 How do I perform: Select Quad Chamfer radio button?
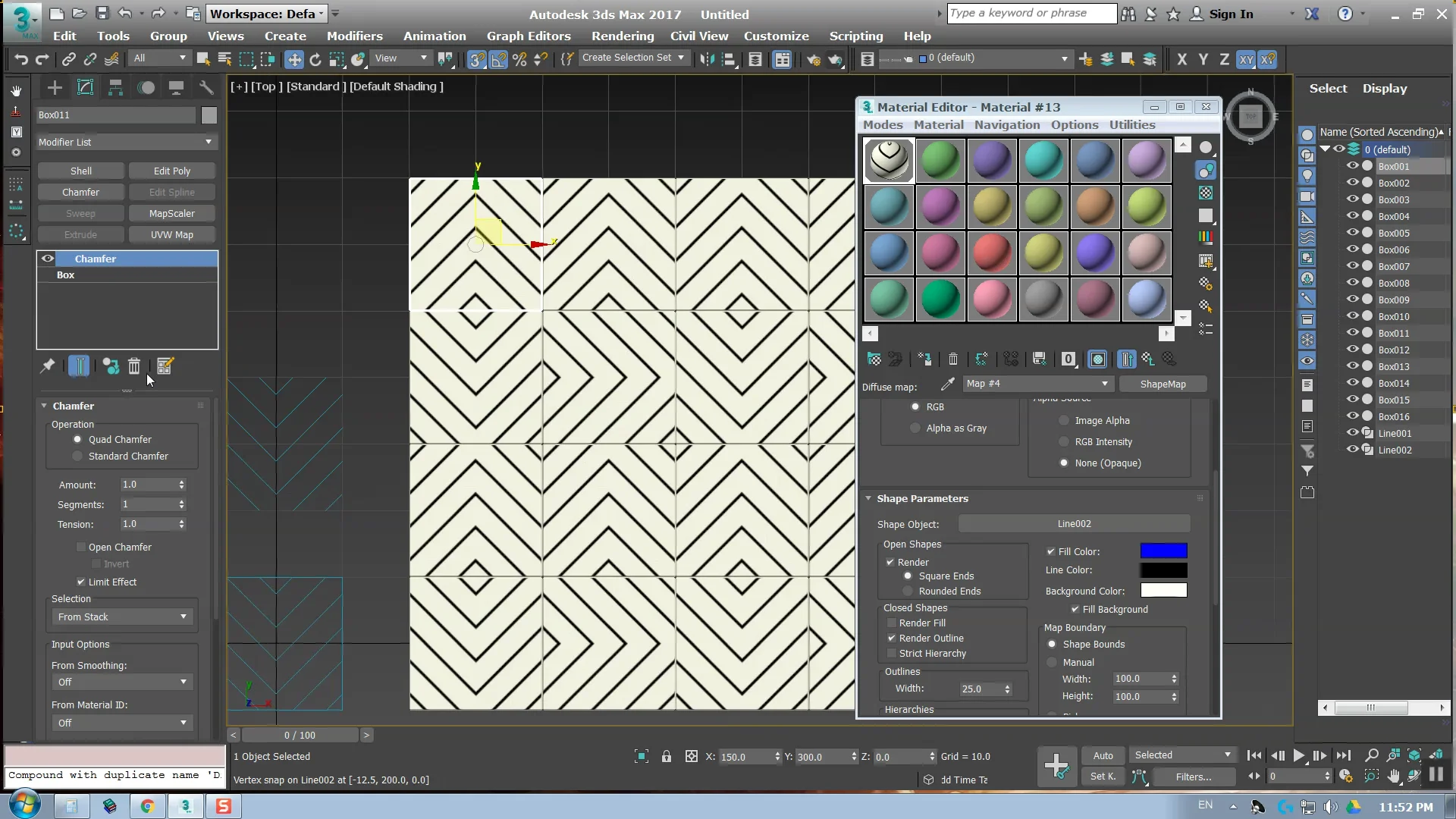[77, 439]
